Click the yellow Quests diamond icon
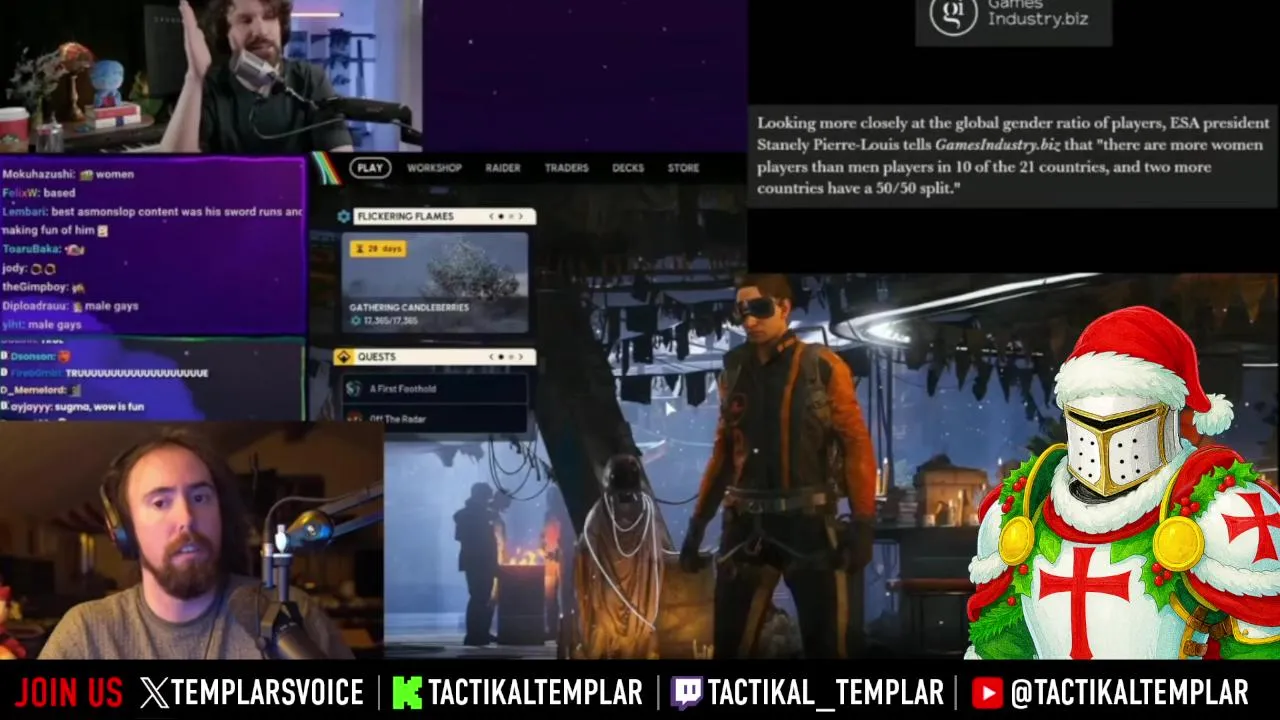 pyautogui.click(x=345, y=357)
